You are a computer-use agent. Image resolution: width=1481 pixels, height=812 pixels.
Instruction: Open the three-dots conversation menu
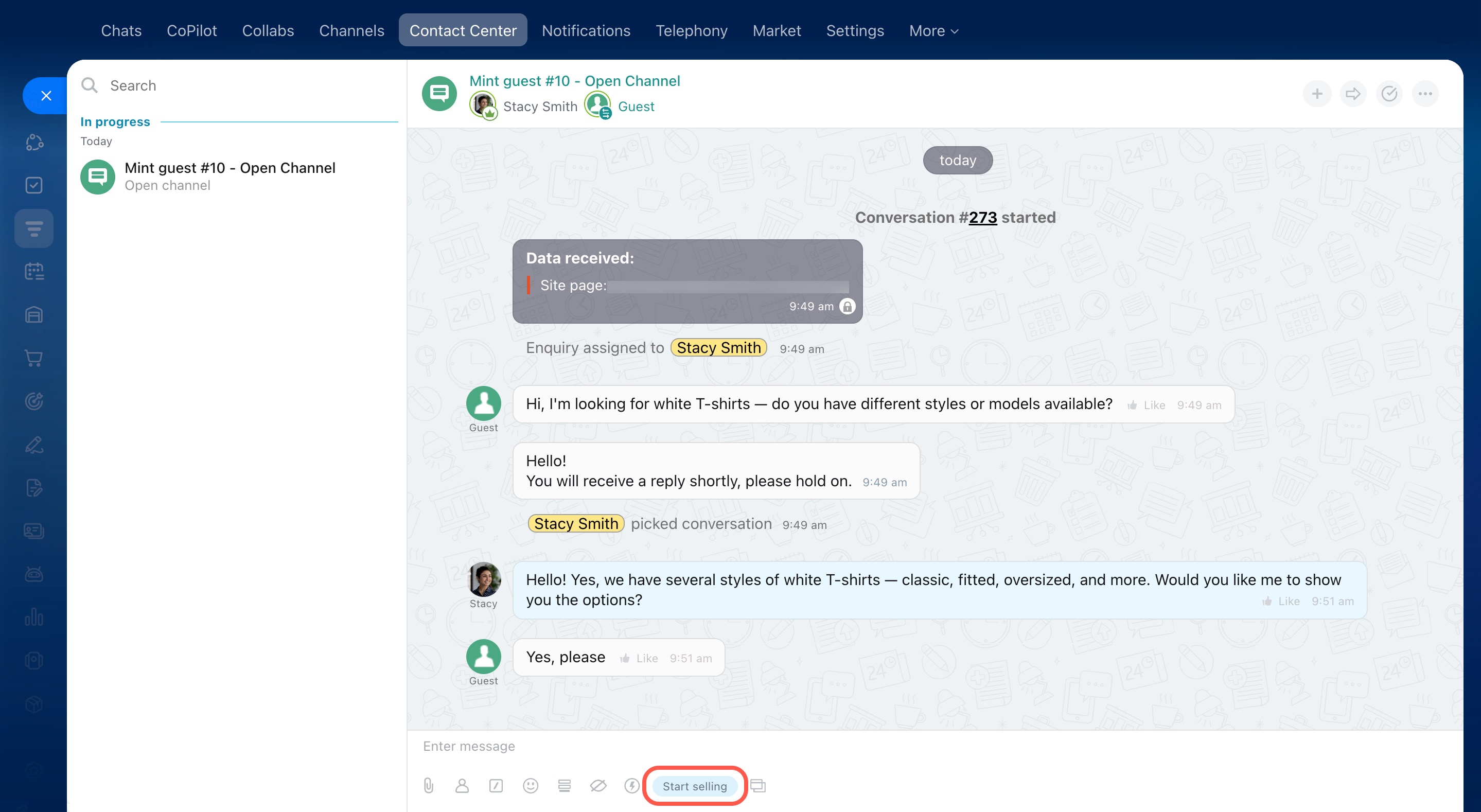tap(1425, 94)
